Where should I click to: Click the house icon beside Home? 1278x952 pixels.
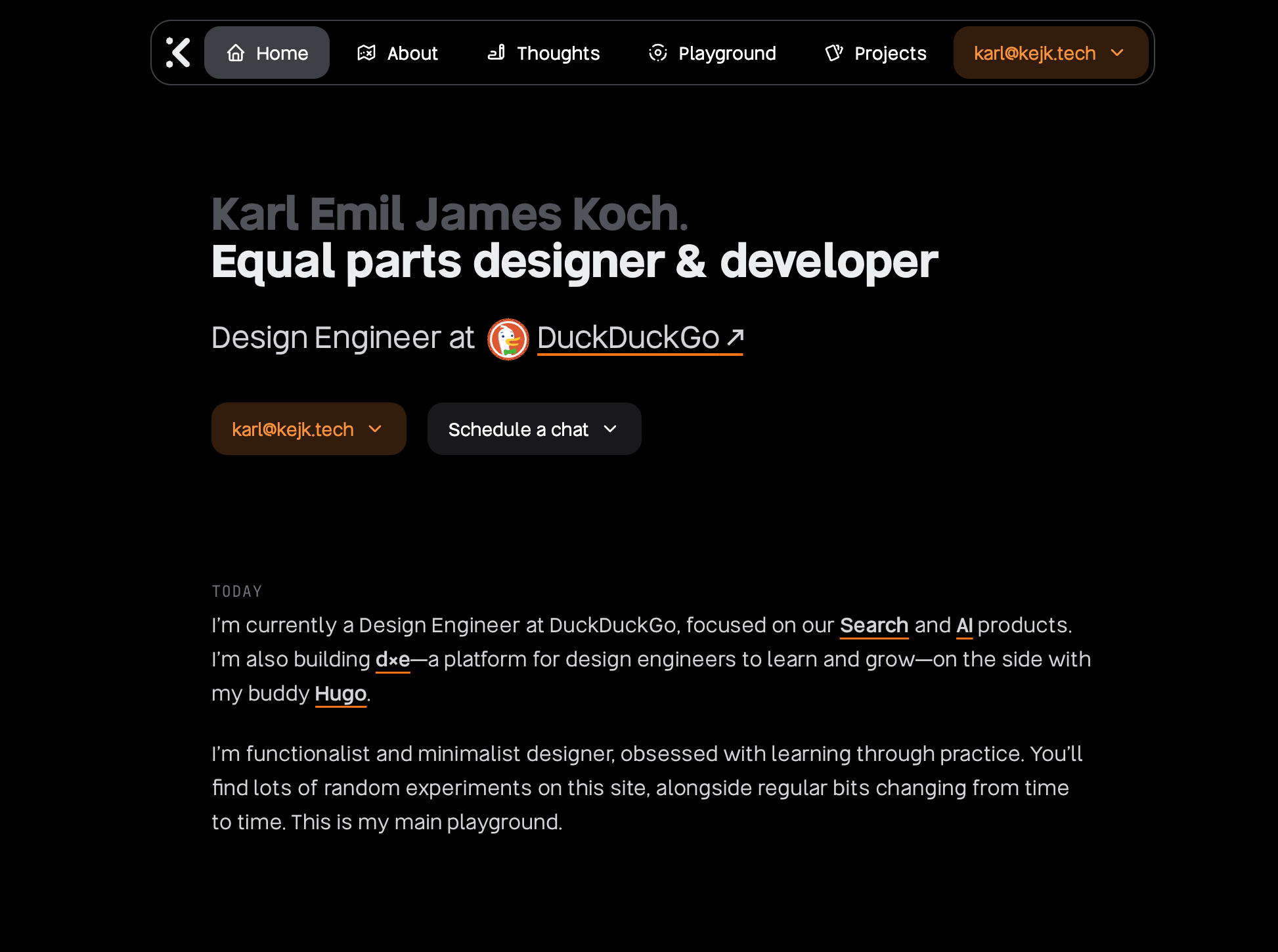click(x=236, y=53)
